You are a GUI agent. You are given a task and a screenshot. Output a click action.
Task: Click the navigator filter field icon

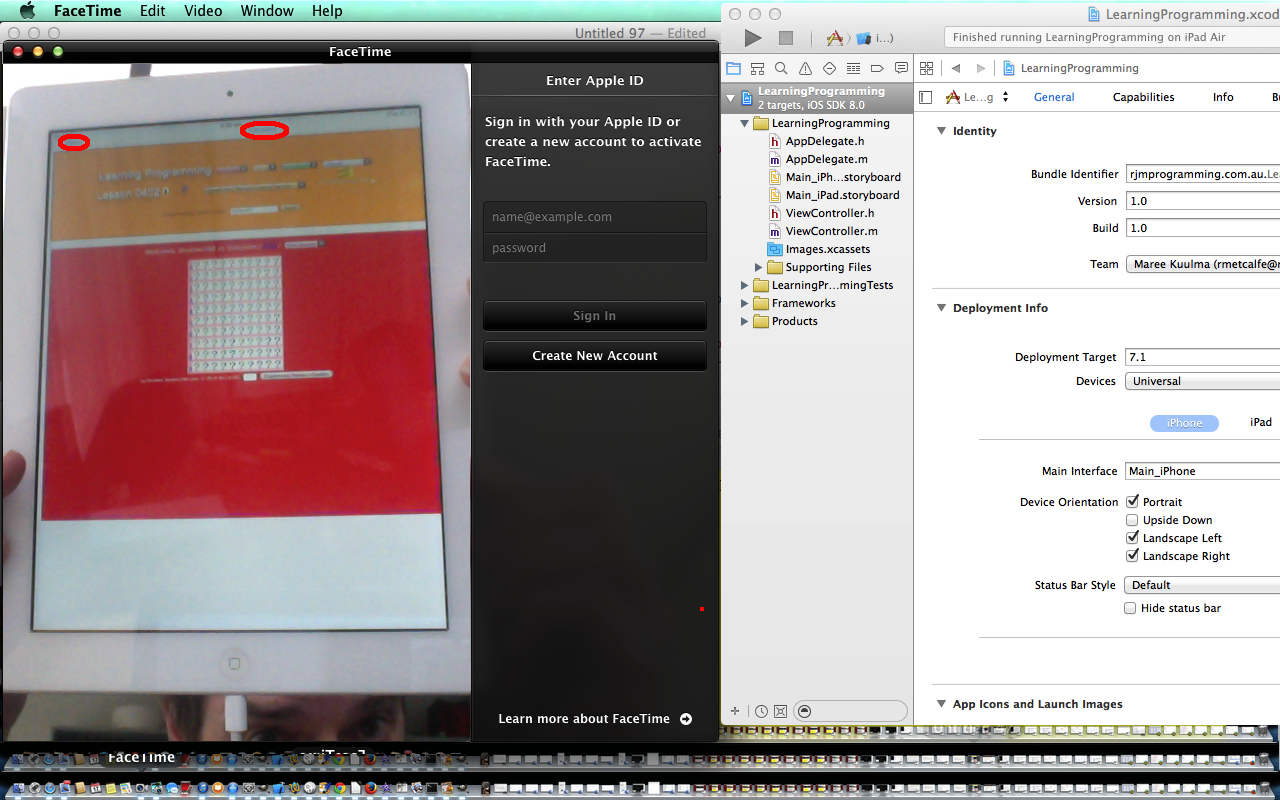(805, 711)
